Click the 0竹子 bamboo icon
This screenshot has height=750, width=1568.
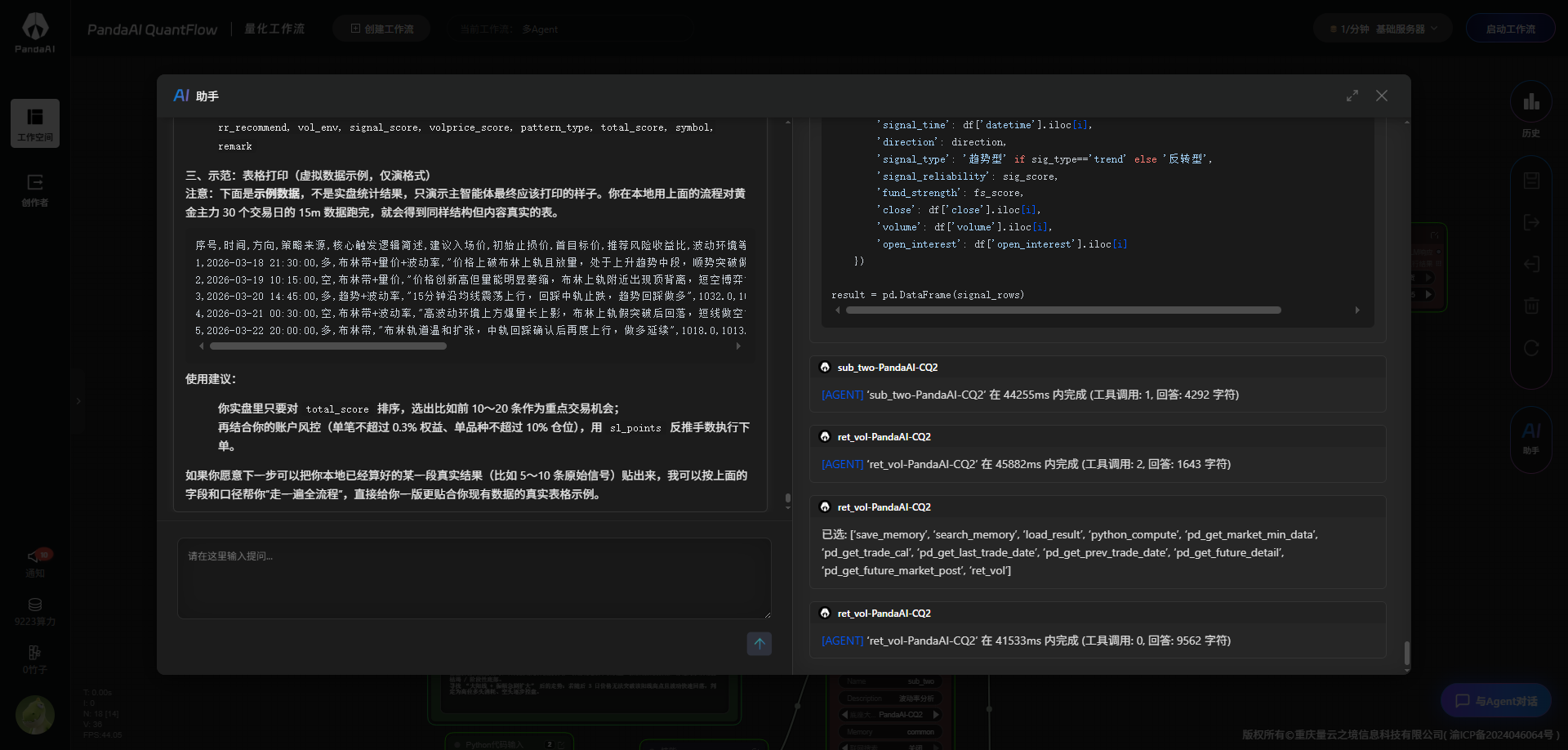(34, 653)
